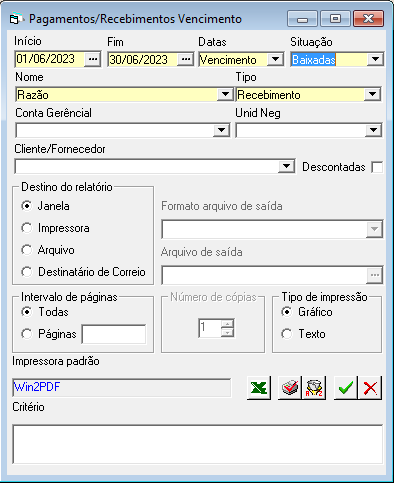Click the window icon in title bar
This screenshot has height=483, width=394.
tap(15, 19)
